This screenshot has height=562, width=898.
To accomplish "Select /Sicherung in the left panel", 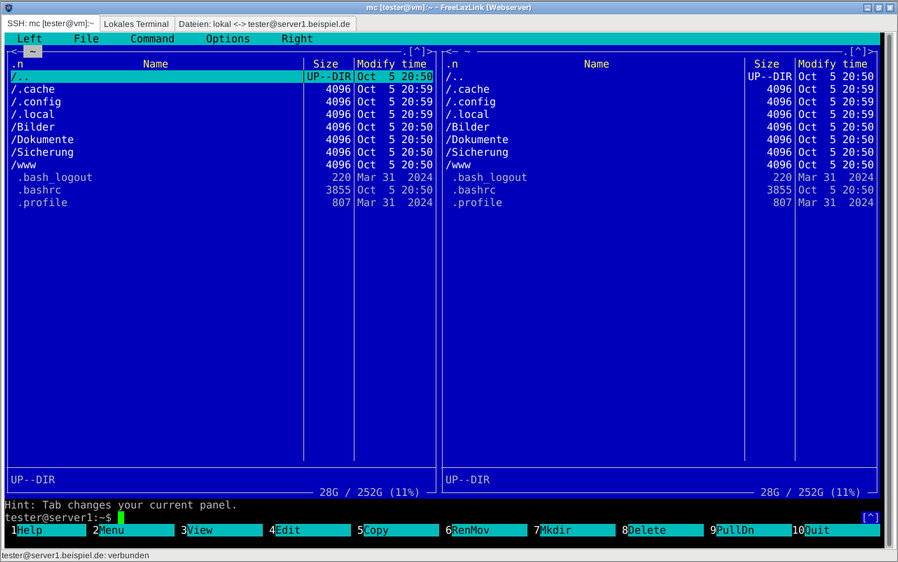I will click(222, 152).
